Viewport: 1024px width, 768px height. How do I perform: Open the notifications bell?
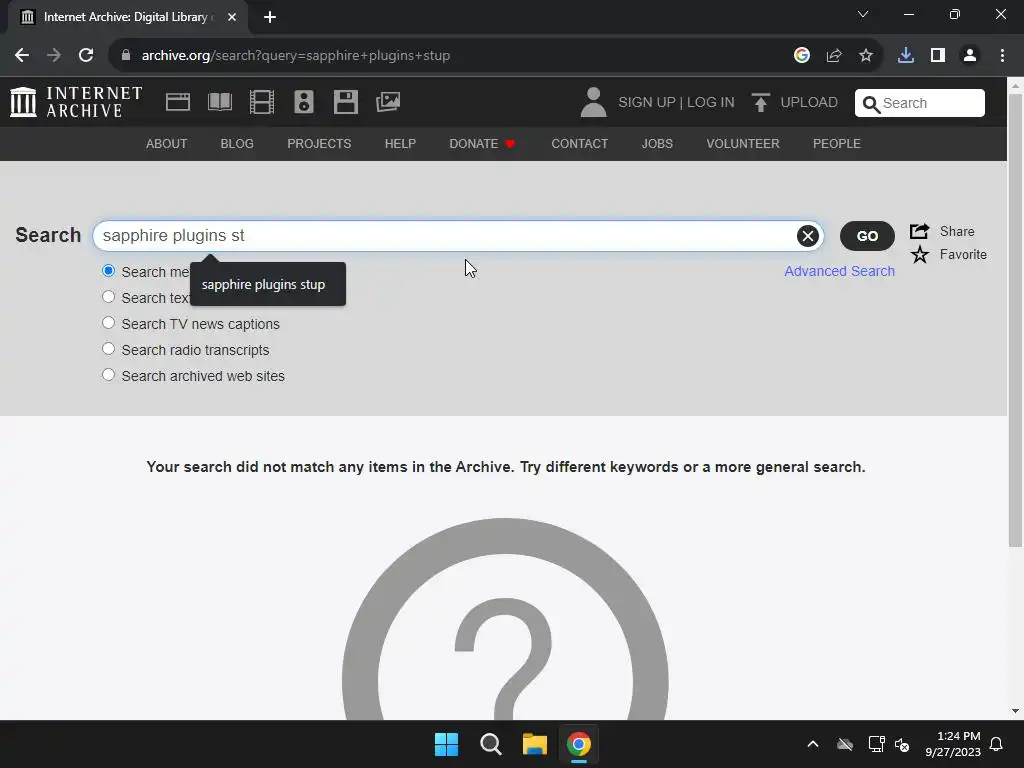point(997,744)
